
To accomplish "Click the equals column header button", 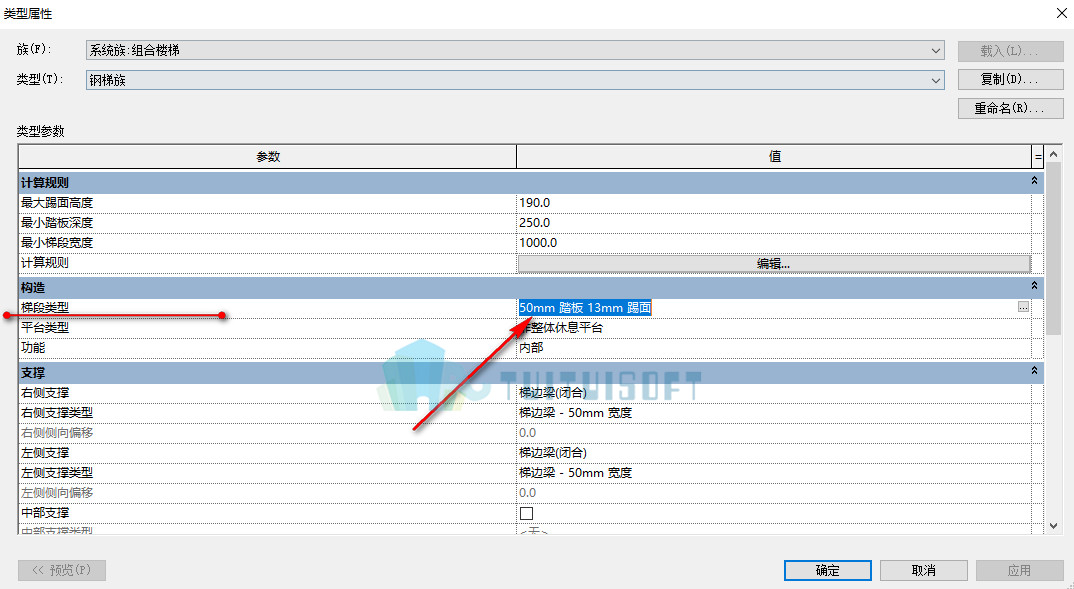I will click(x=1038, y=157).
